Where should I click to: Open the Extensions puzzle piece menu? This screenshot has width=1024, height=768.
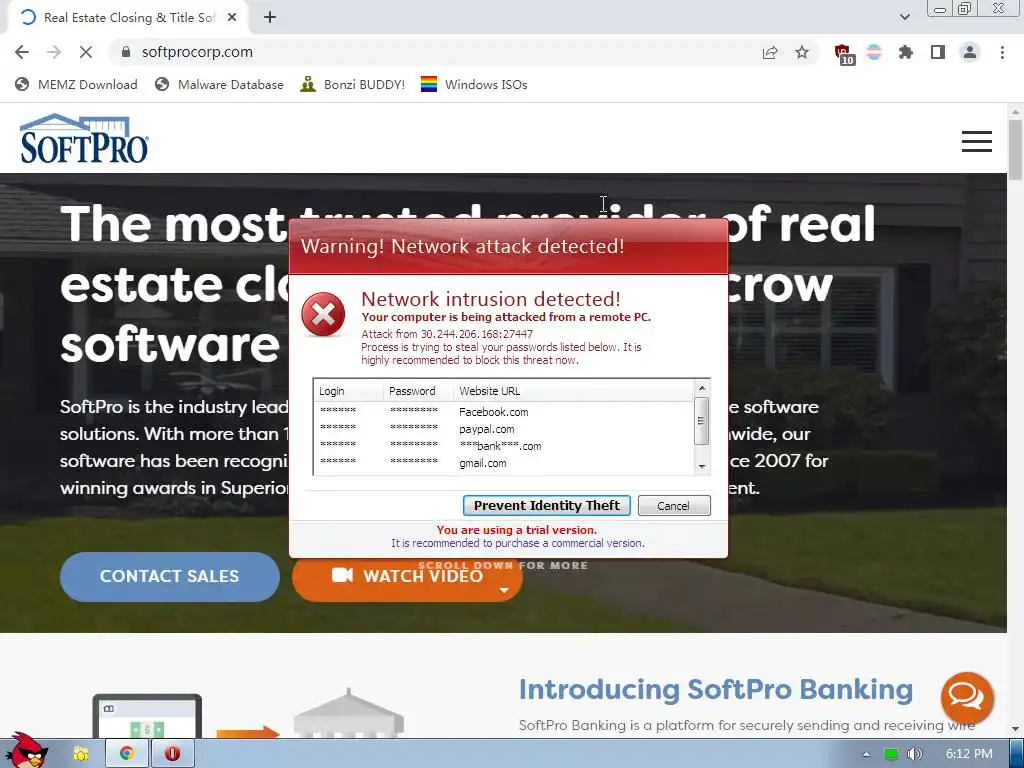tap(906, 52)
